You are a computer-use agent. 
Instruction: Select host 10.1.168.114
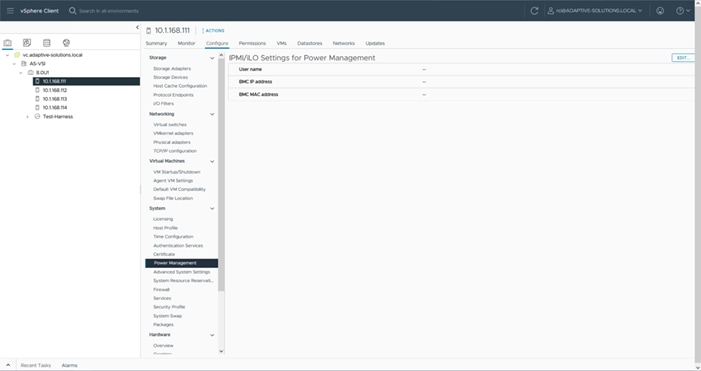[55, 108]
